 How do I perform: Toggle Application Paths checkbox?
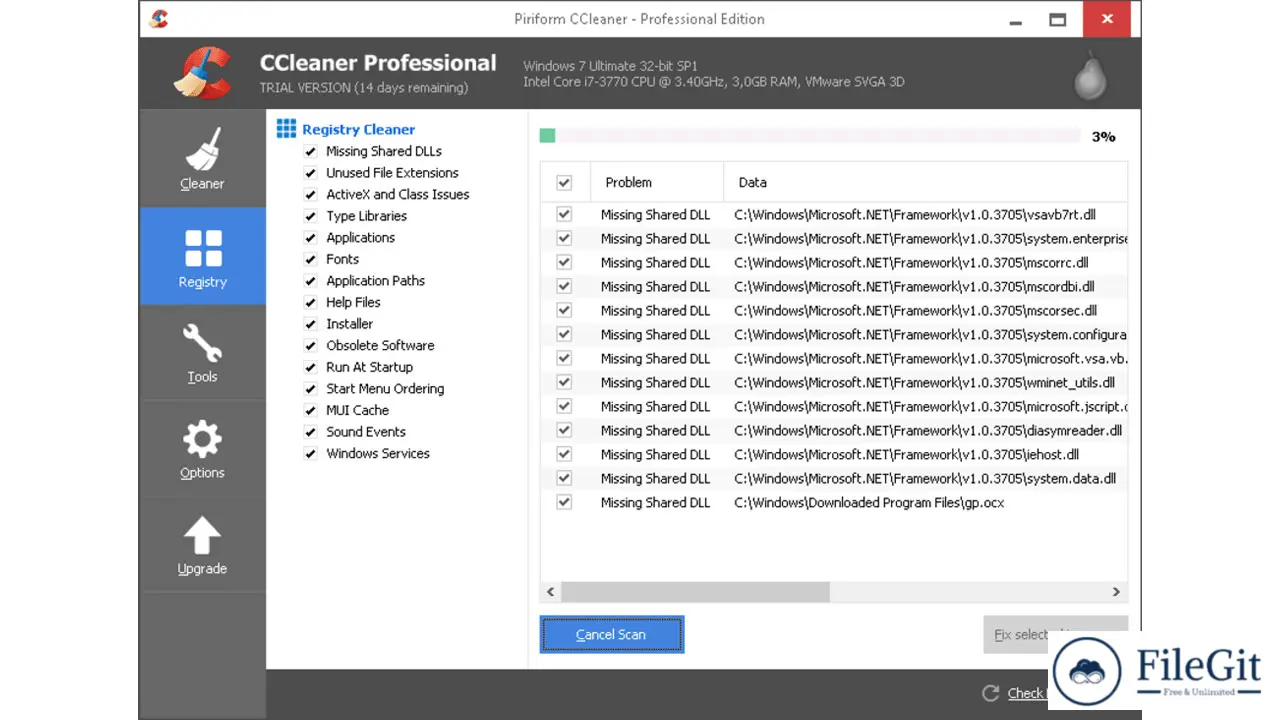tap(311, 281)
